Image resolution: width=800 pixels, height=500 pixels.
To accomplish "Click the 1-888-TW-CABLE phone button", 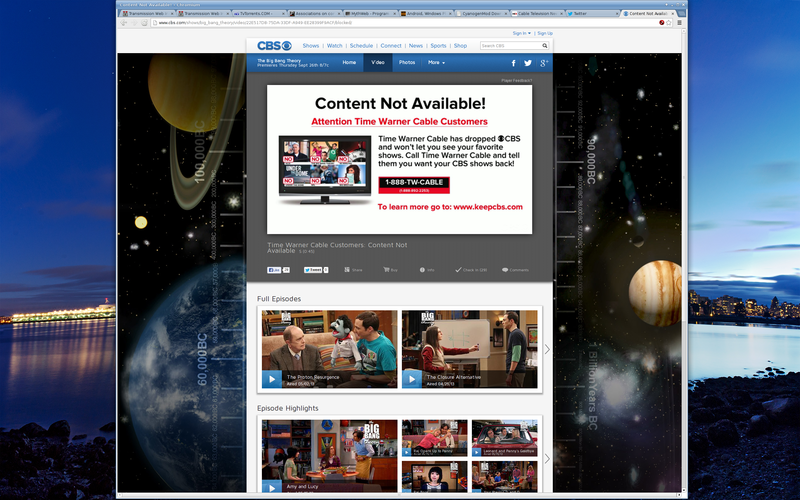I will (414, 185).
